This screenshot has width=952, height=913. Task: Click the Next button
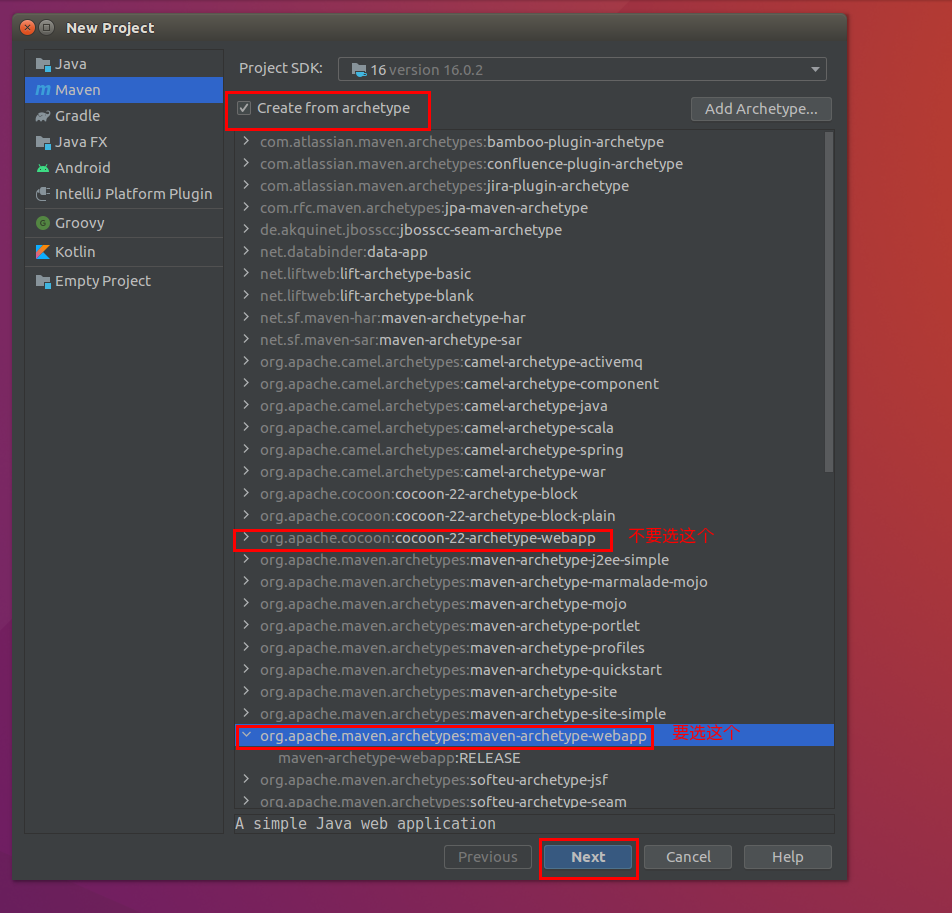click(x=588, y=857)
